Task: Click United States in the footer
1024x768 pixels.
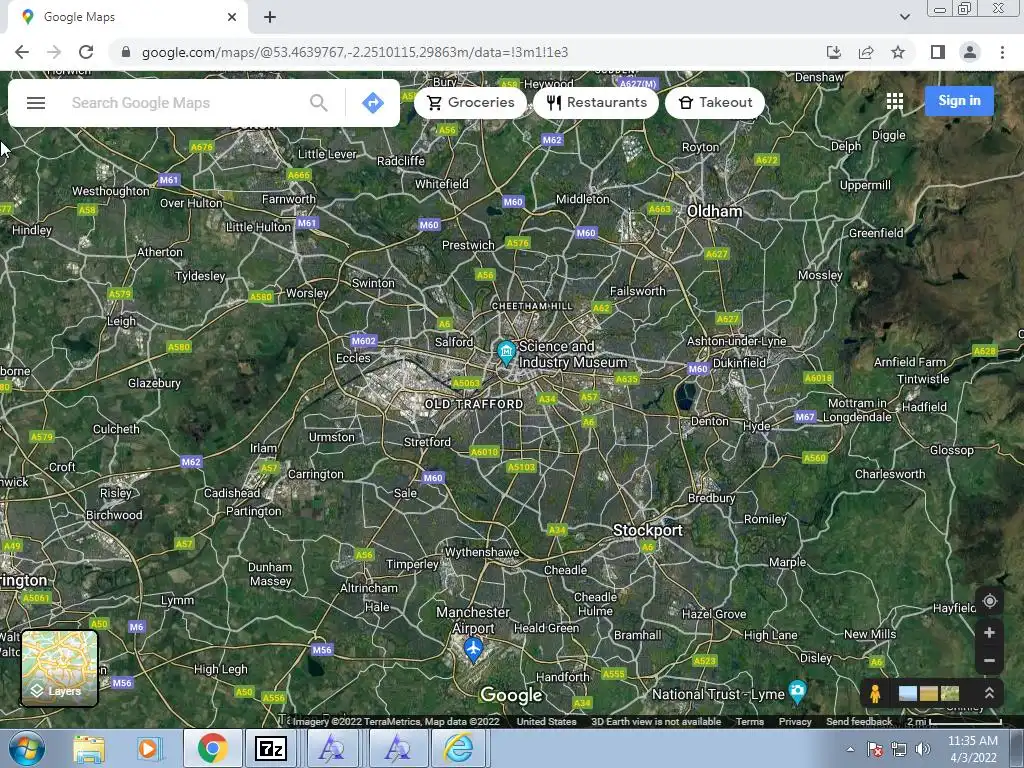Action: [547, 722]
